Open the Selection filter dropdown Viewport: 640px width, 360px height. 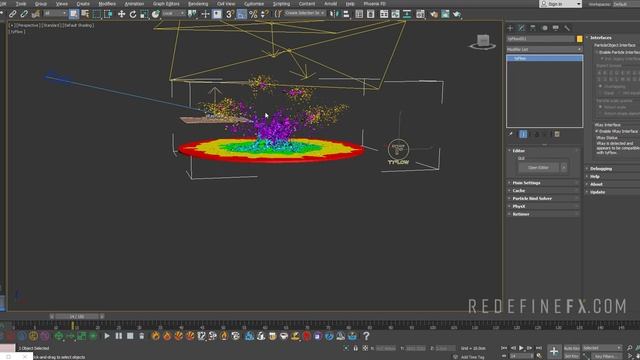pos(55,14)
